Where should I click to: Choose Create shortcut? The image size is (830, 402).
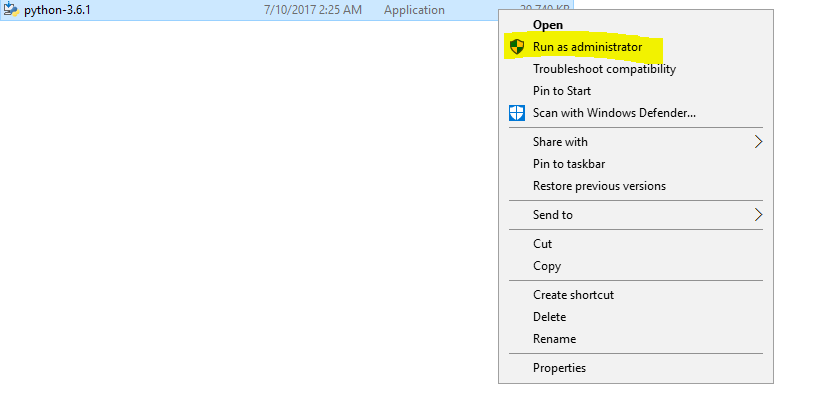click(573, 295)
